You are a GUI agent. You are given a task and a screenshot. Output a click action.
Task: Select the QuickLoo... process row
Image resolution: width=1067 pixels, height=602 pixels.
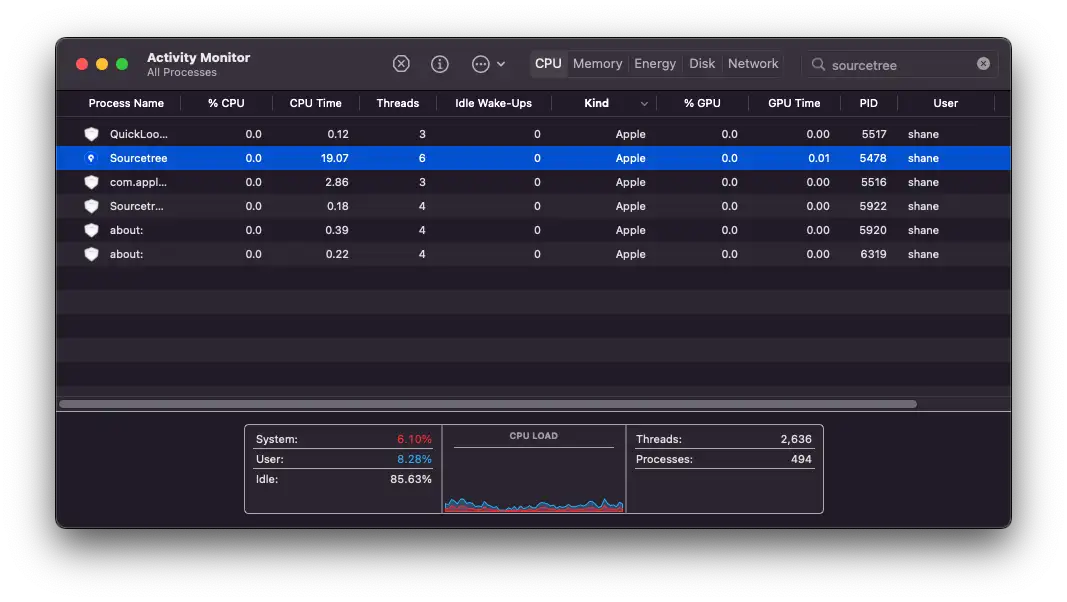pyautogui.click(x=534, y=134)
